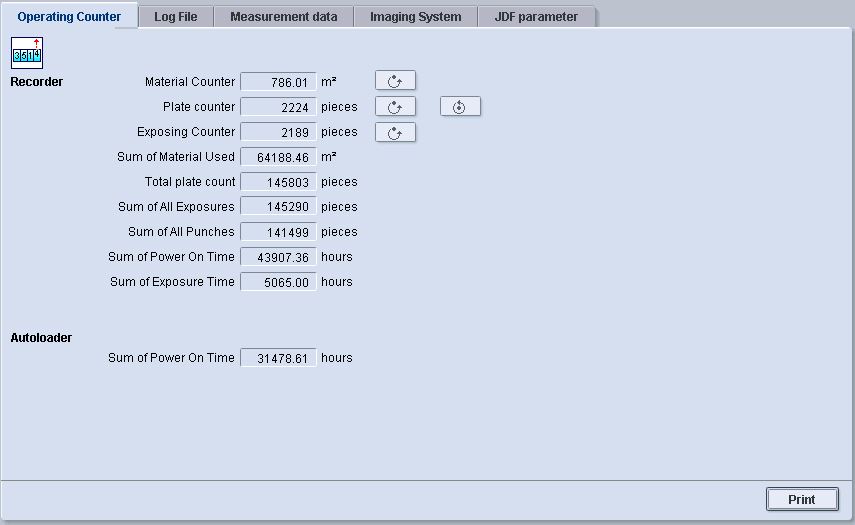Click the operating counter icon above Recorder

pyautogui.click(x=27, y=52)
